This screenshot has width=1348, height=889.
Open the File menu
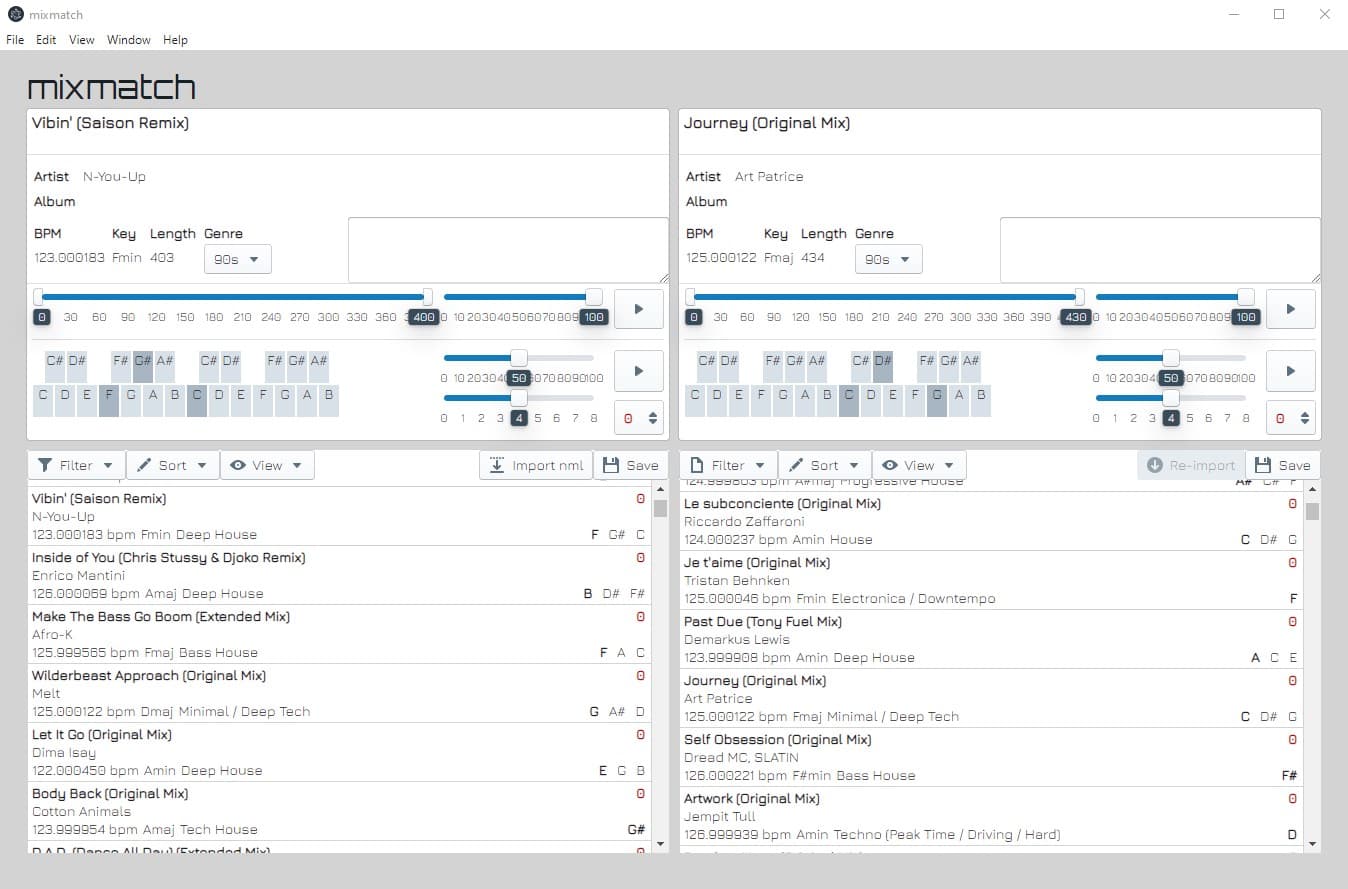point(15,40)
